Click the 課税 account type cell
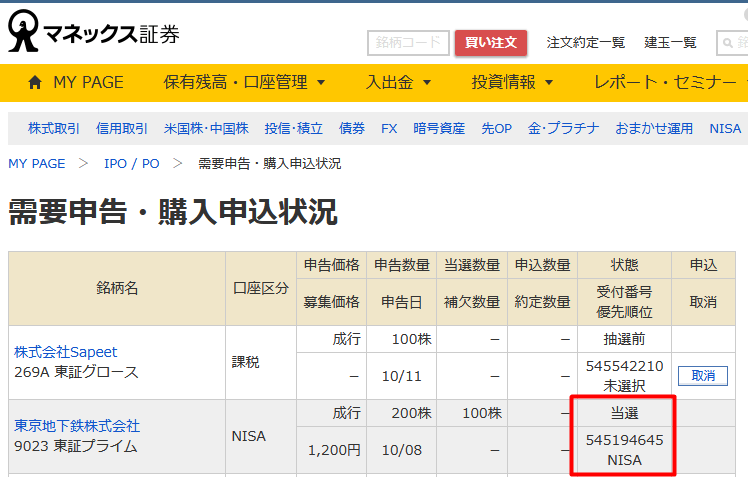Viewport: 748px width, 477px height. coord(261,363)
